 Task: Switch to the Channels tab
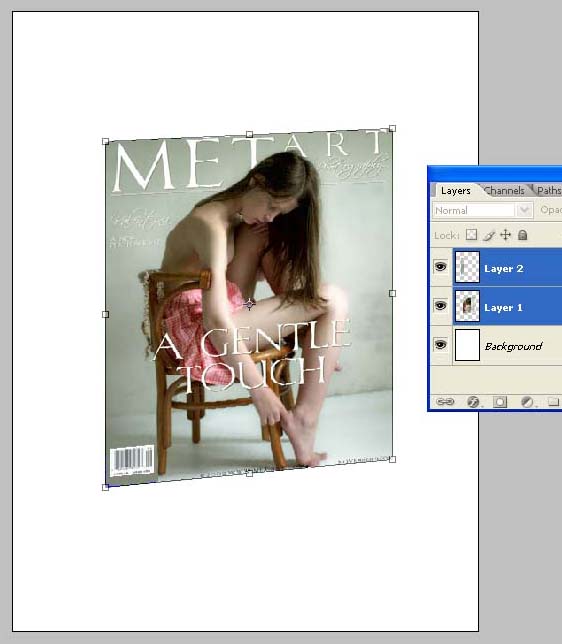(504, 191)
